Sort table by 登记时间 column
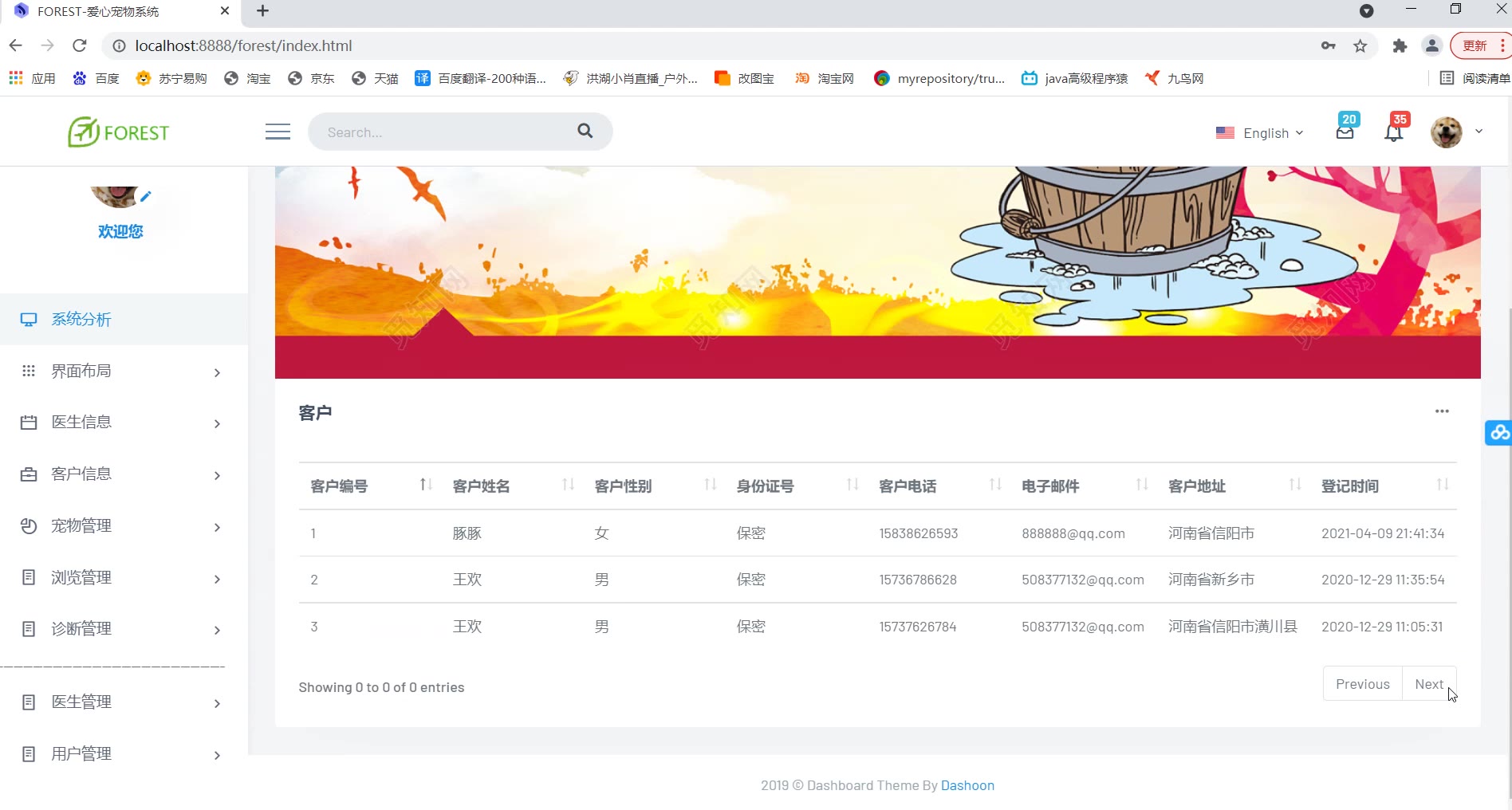This screenshot has width=1512, height=810. (1384, 486)
